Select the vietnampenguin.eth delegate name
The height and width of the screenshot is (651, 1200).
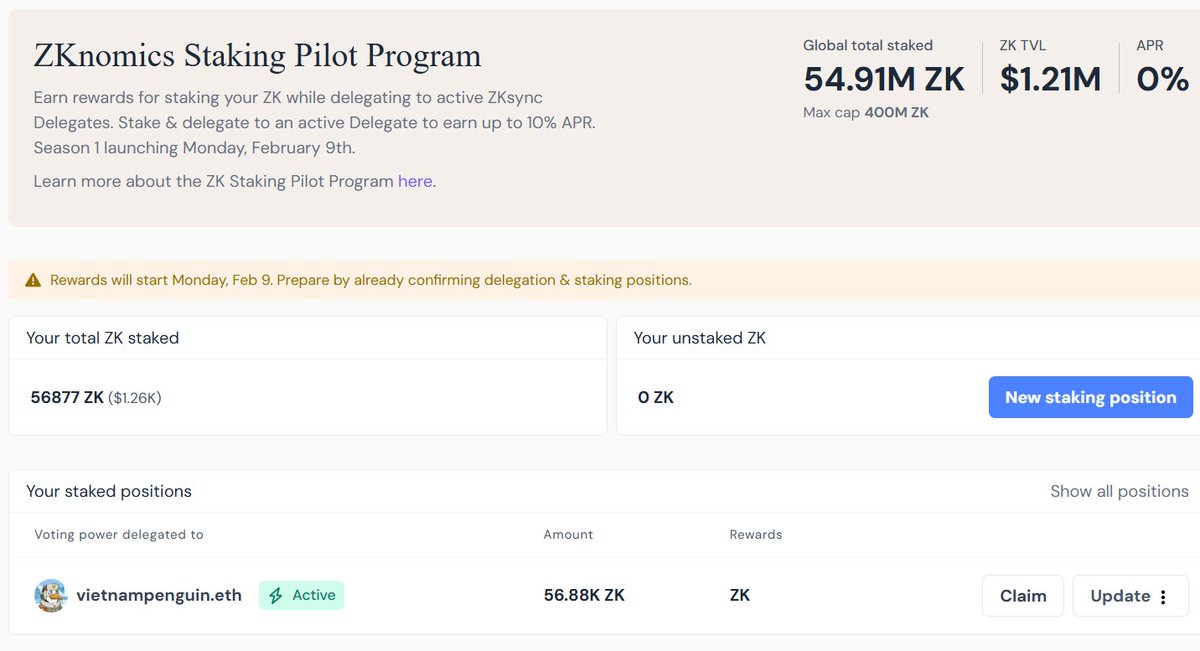[159, 596]
